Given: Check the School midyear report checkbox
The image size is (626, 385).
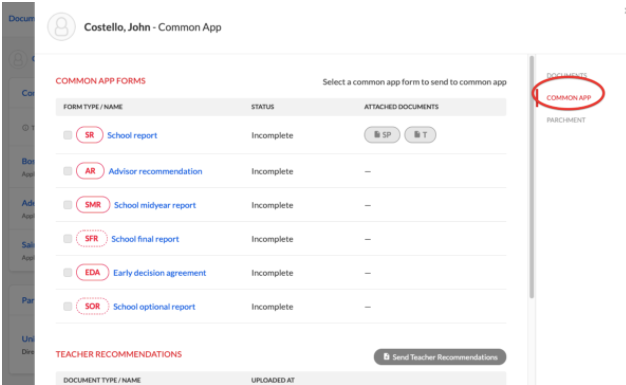Looking at the screenshot, I should pyautogui.click(x=67, y=205).
